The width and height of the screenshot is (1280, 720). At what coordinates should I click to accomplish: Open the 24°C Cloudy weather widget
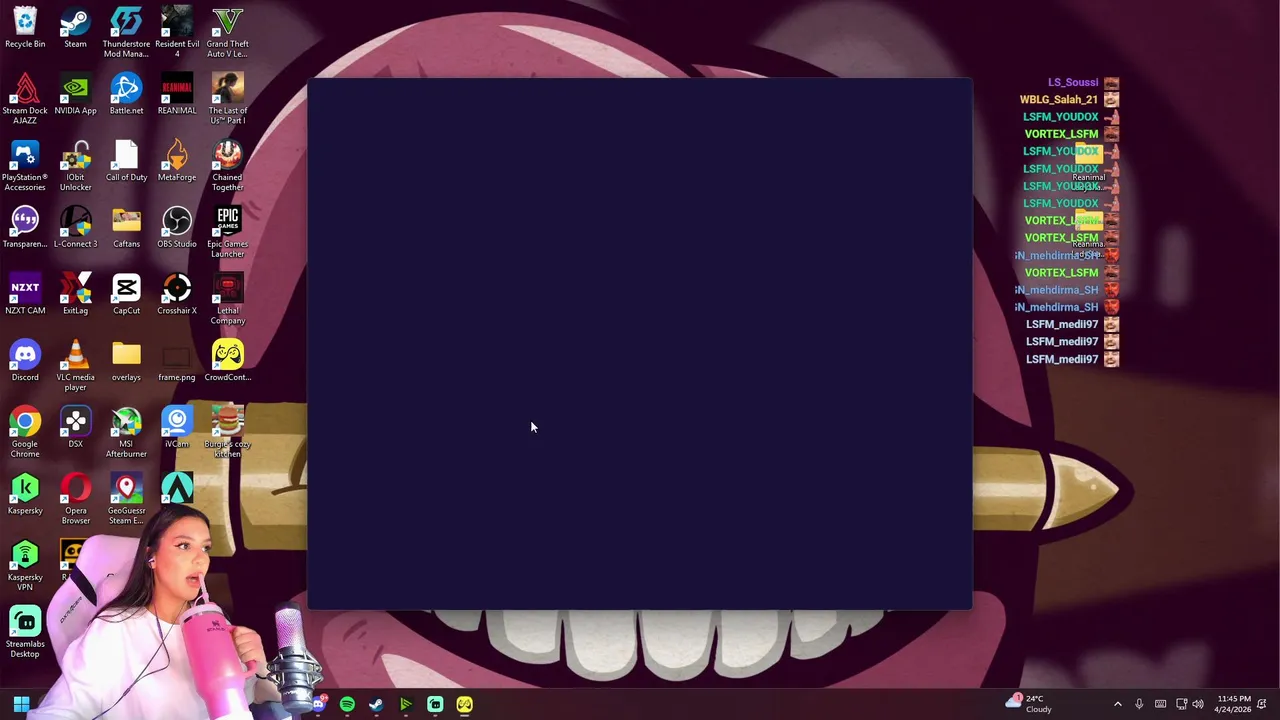tap(1030, 704)
